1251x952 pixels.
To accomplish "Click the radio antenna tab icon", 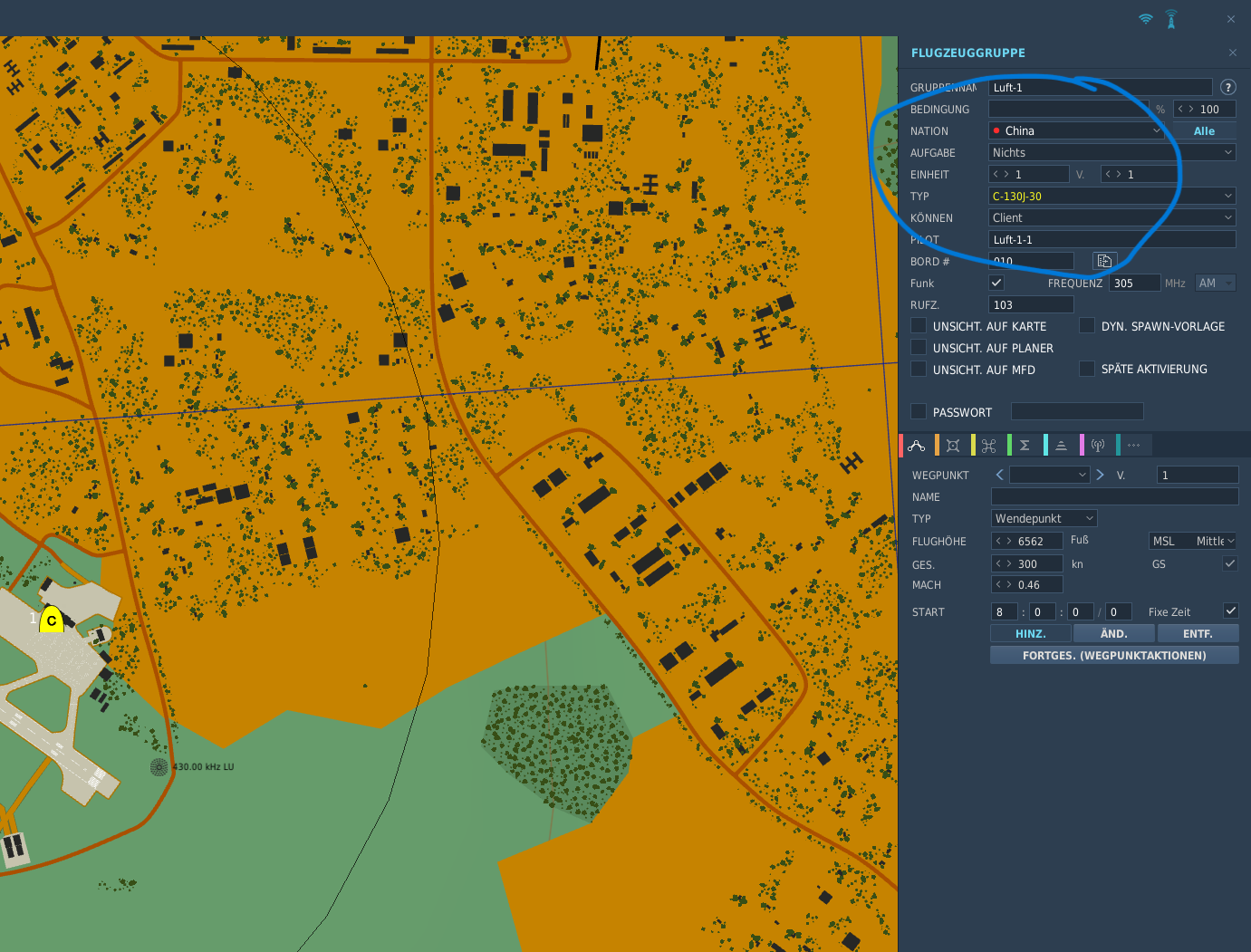I will 1098,446.
